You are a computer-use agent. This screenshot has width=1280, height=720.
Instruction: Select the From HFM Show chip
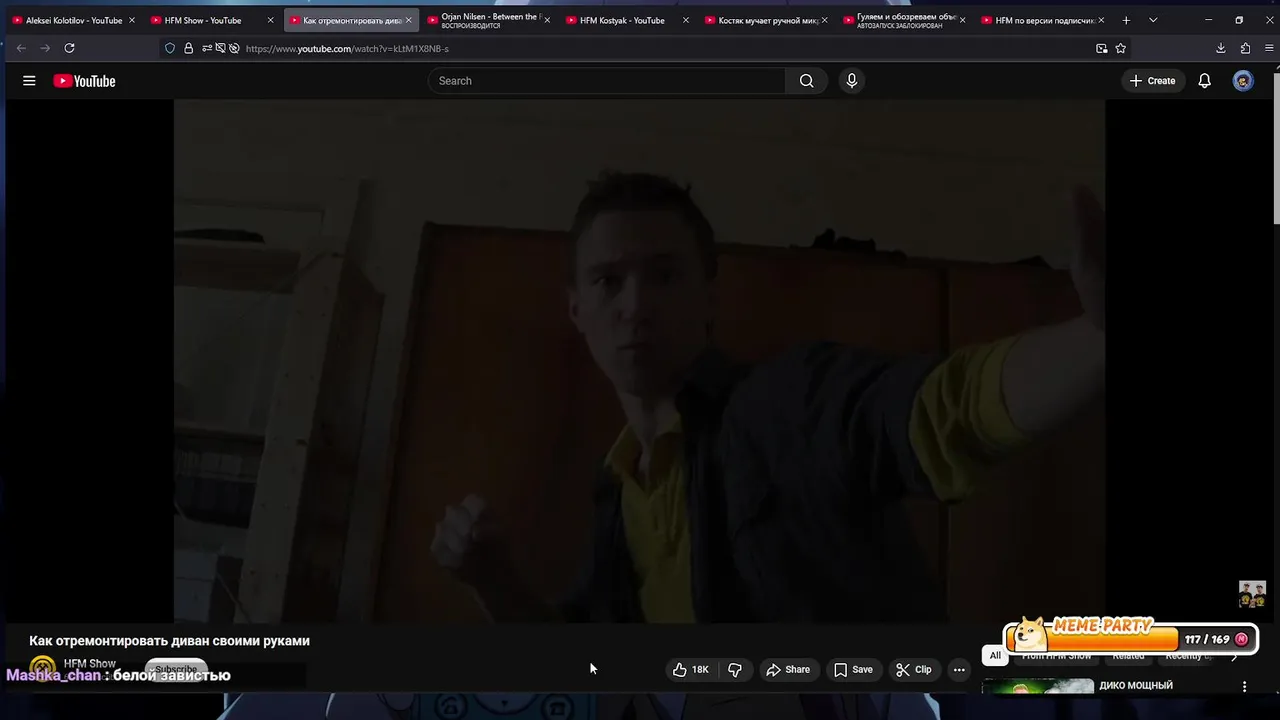[x=1056, y=656]
